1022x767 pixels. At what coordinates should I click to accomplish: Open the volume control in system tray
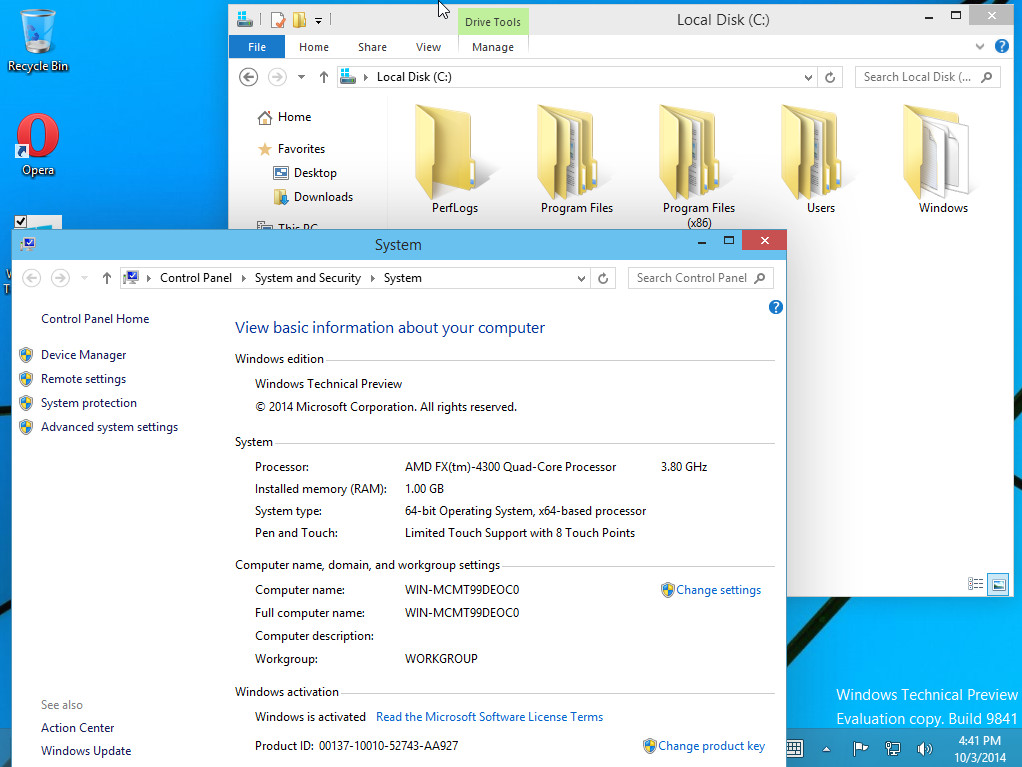coord(924,749)
